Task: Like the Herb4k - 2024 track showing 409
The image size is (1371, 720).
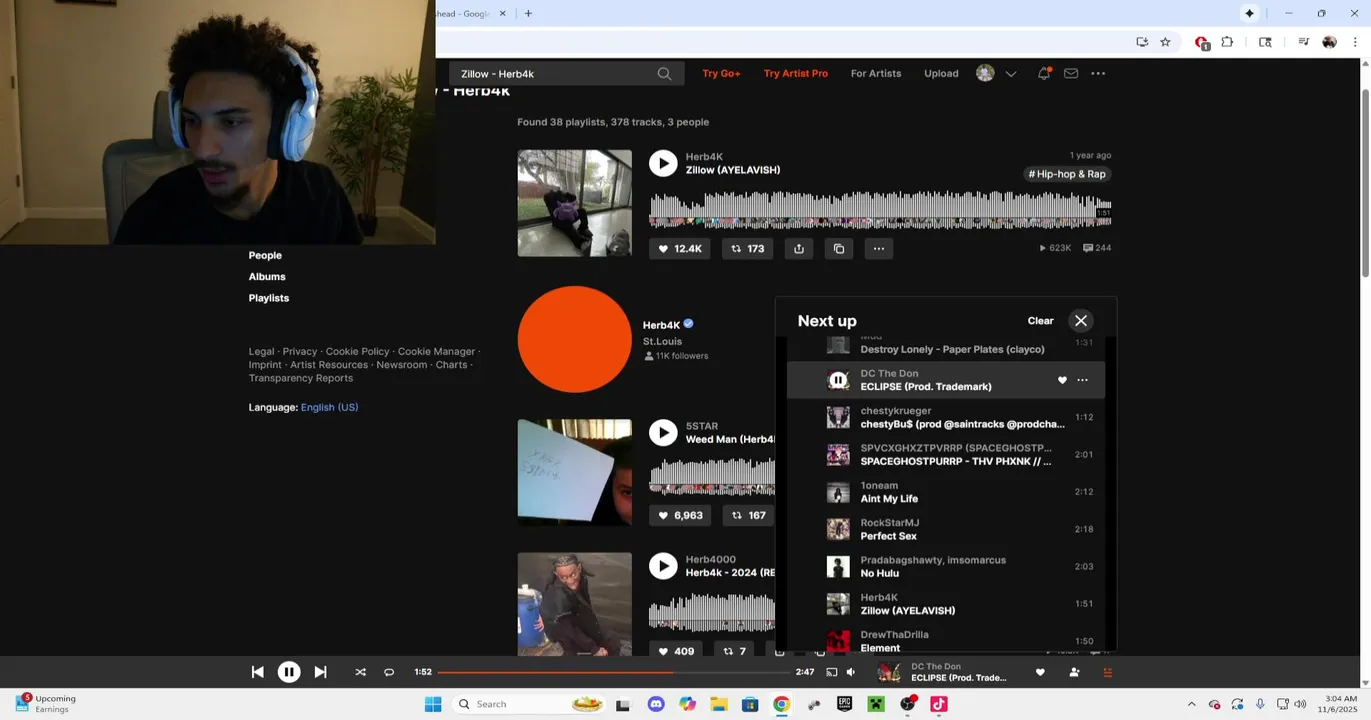Action: click(676, 651)
